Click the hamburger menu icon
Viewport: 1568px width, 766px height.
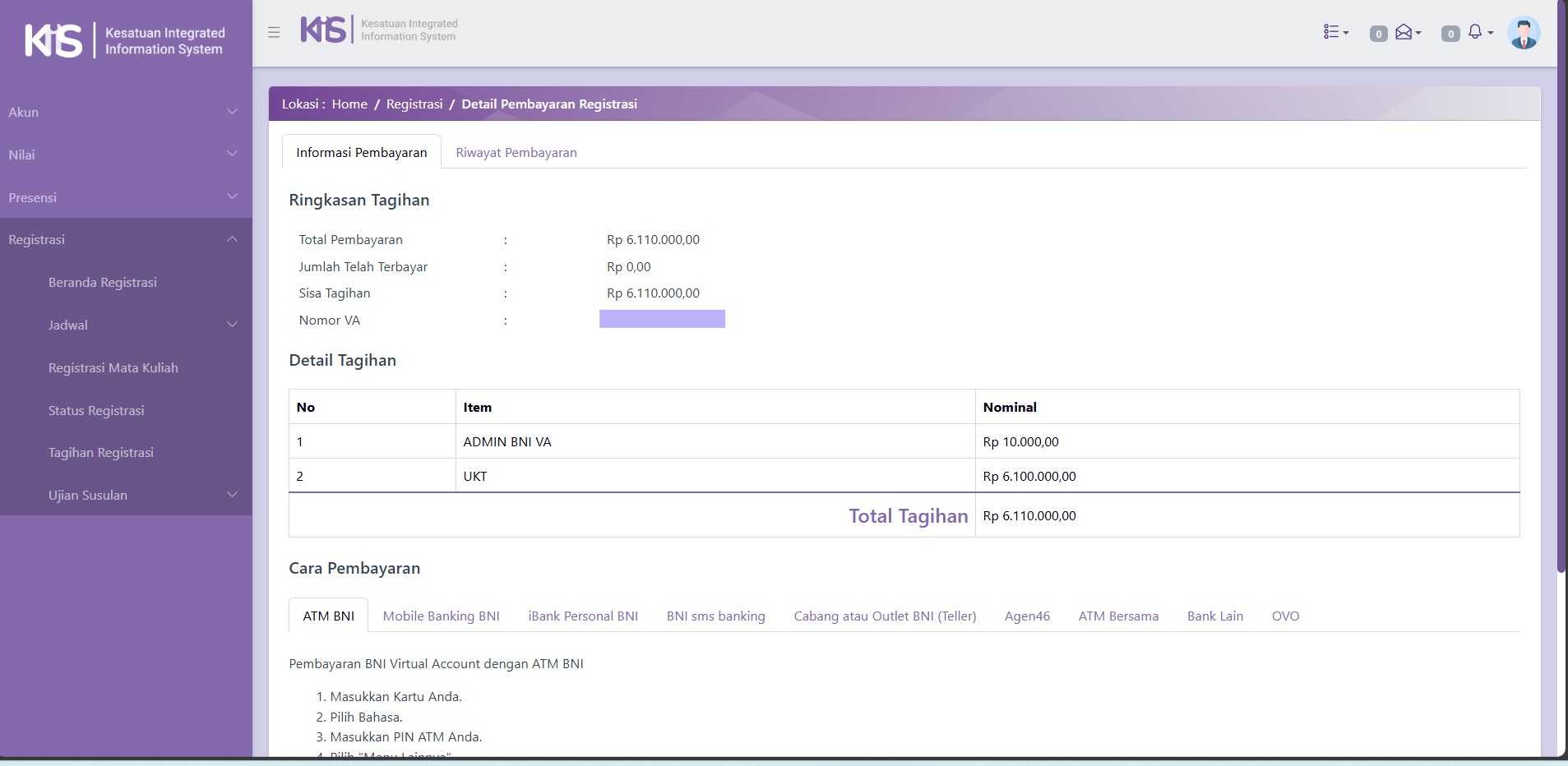click(x=274, y=32)
